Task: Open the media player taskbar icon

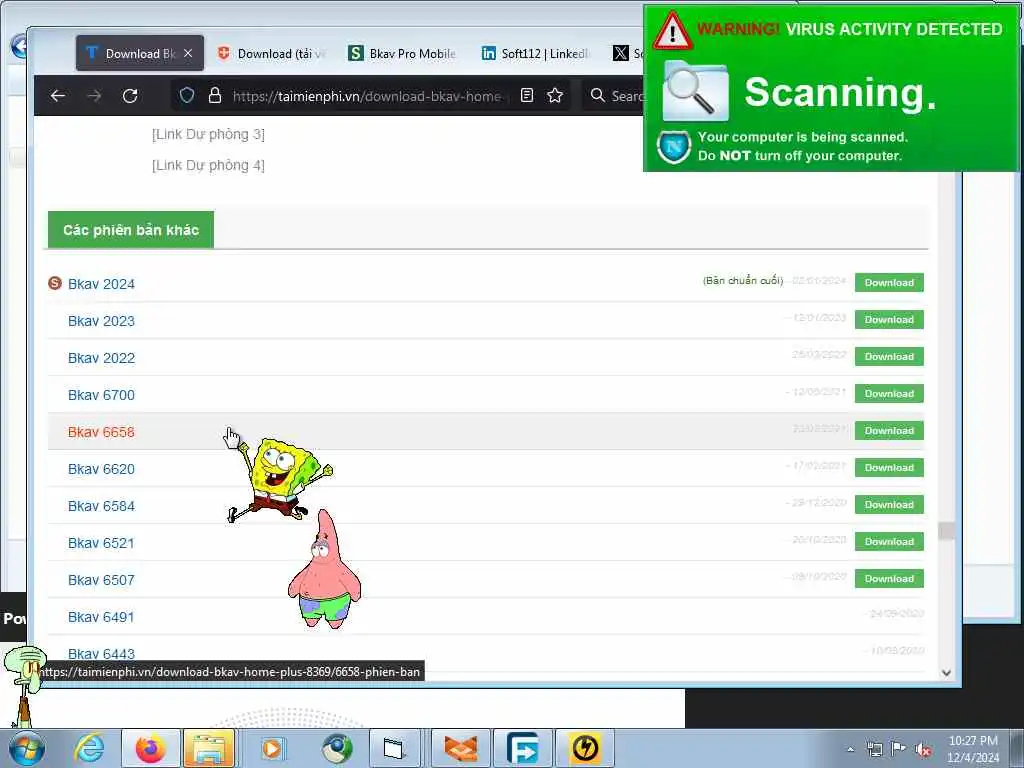Action: 272,748
